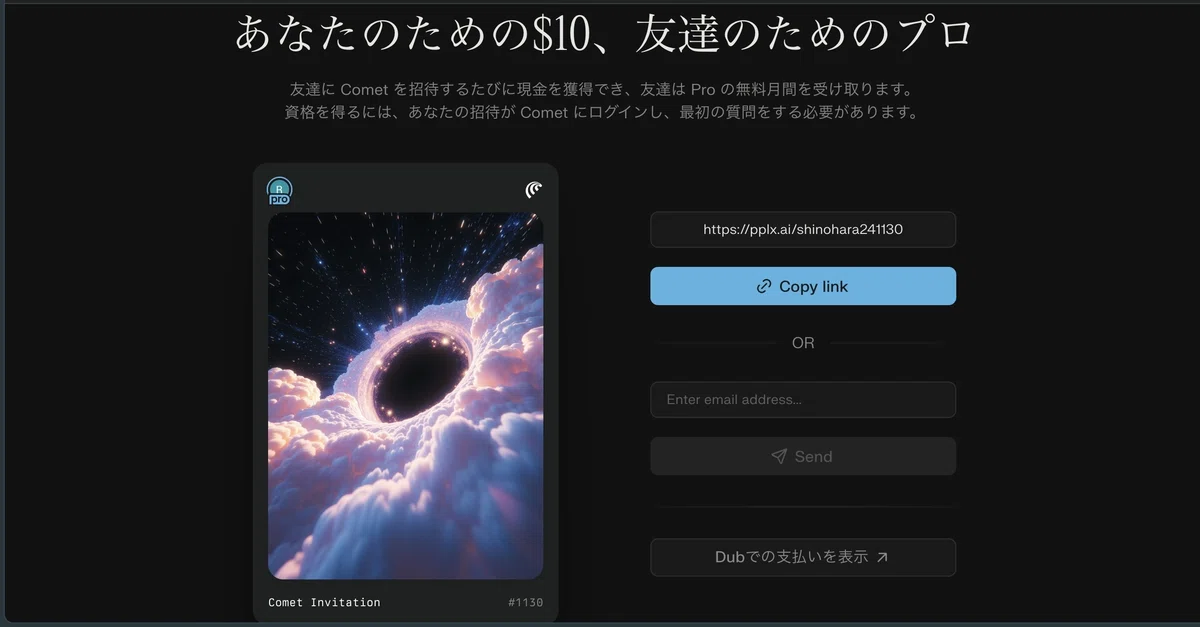Click the description line starting 友達に Comet を招待
1200x627 pixels.
coord(601,90)
